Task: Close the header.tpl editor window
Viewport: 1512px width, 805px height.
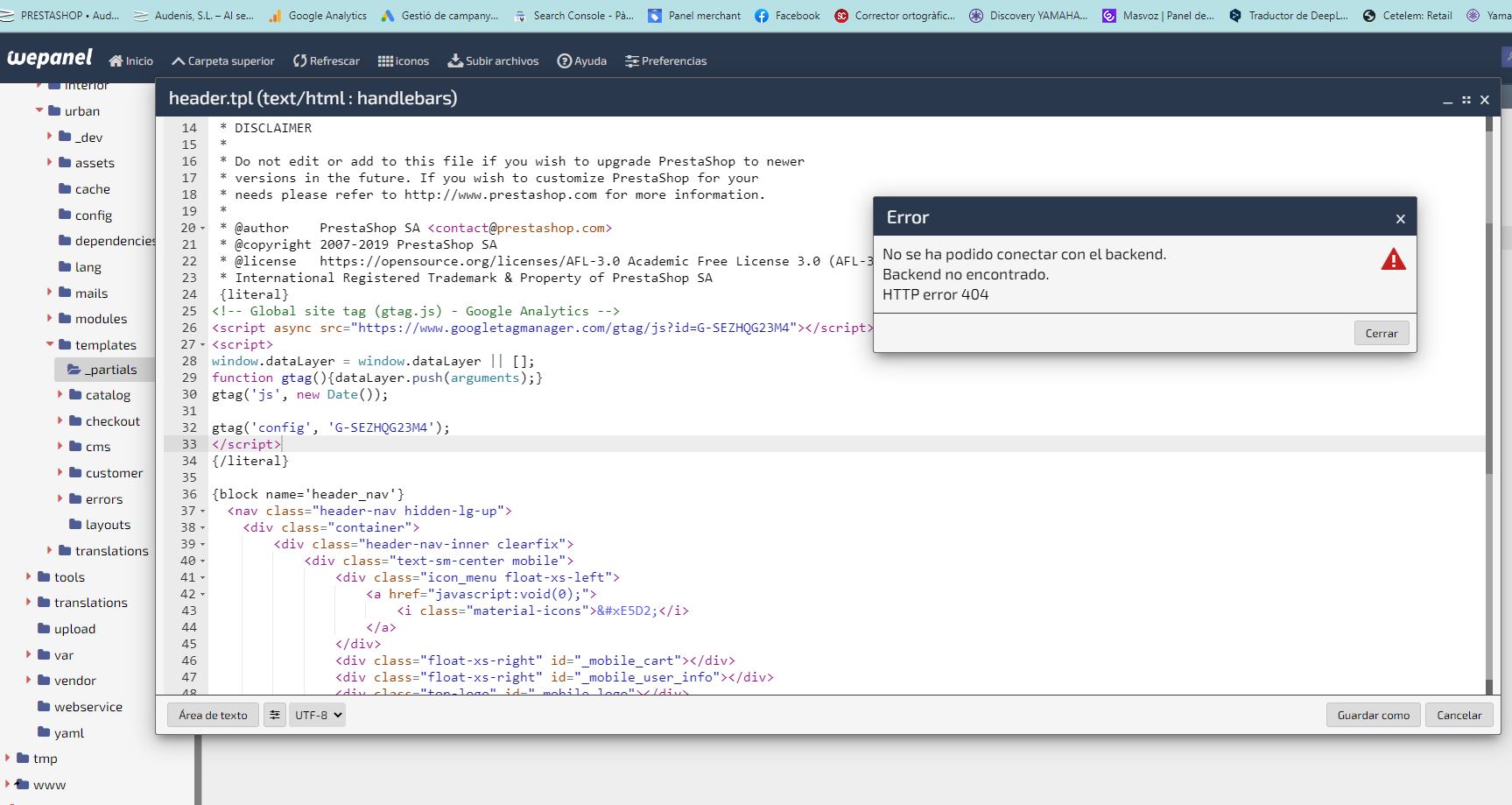Action: coord(1485,100)
